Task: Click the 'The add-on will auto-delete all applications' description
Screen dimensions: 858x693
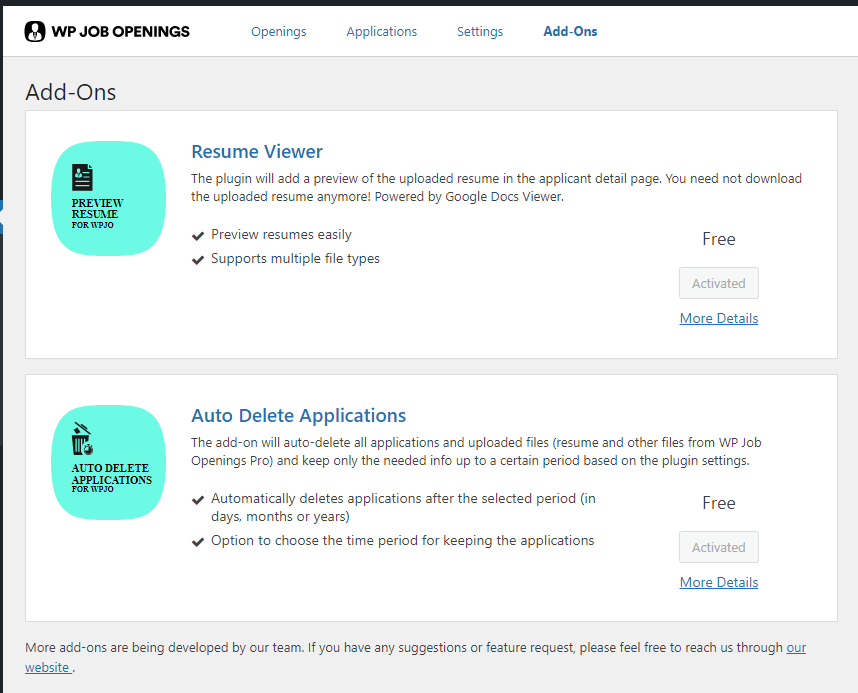Action: click(476, 452)
